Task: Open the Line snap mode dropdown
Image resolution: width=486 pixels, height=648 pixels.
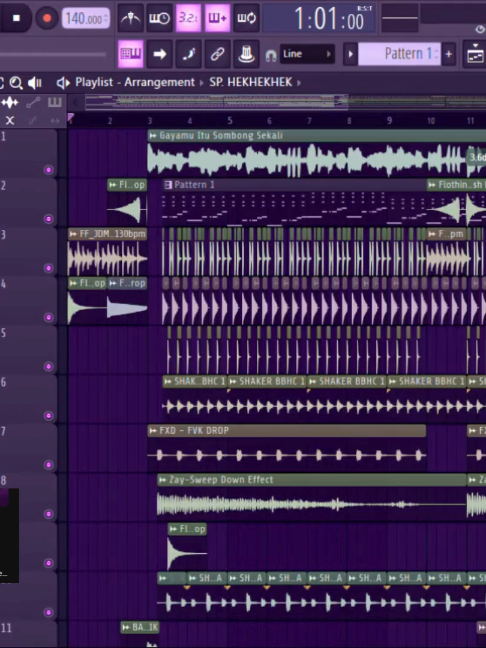Action: click(307, 54)
